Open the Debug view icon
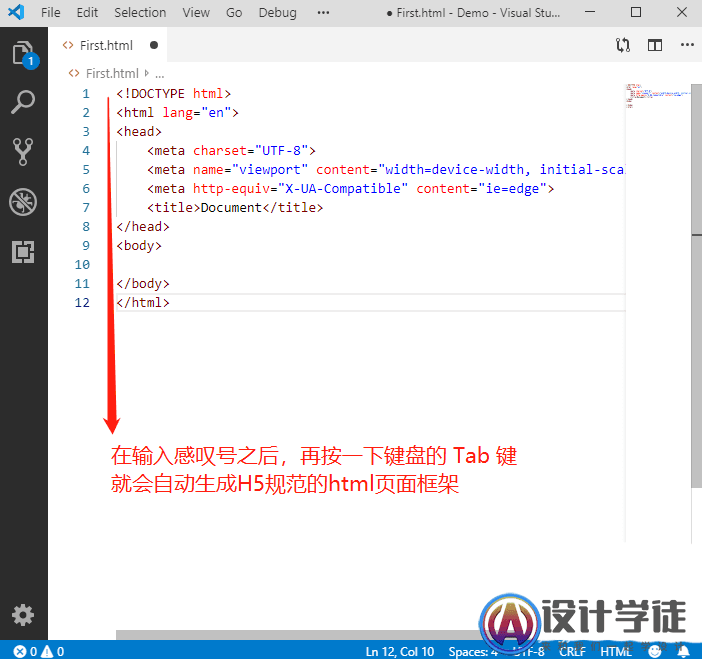 (x=23, y=201)
